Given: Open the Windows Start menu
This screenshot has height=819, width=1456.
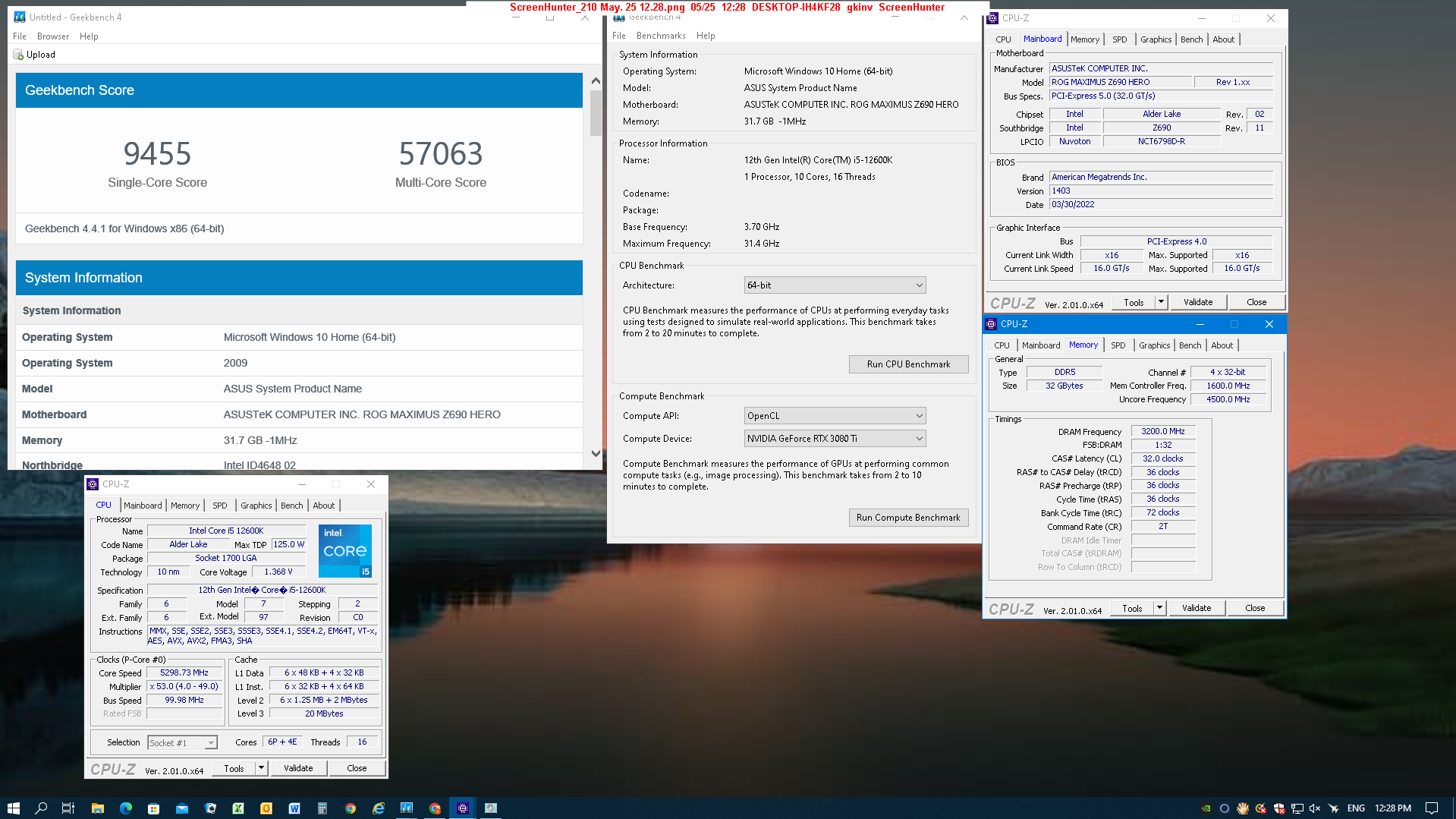Looking at the screenshot, I should pos(13,808).
